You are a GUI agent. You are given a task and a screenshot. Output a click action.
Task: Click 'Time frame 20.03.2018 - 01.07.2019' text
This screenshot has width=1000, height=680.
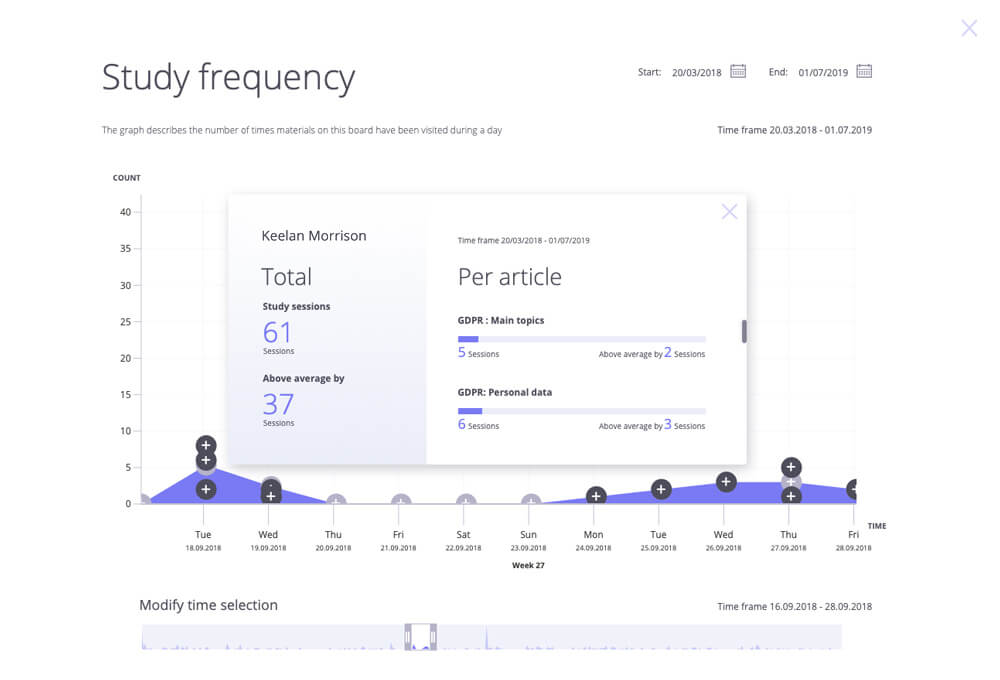point(795,130)
